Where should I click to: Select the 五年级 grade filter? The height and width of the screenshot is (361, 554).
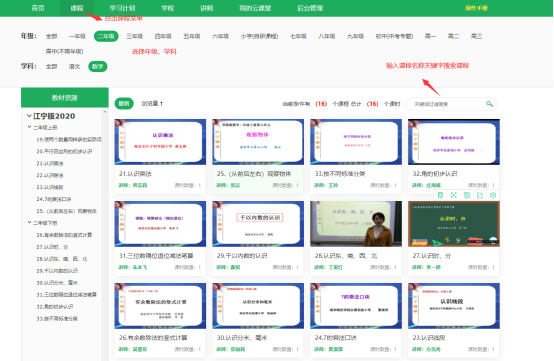pyautogui.click(x=192, y=36)
